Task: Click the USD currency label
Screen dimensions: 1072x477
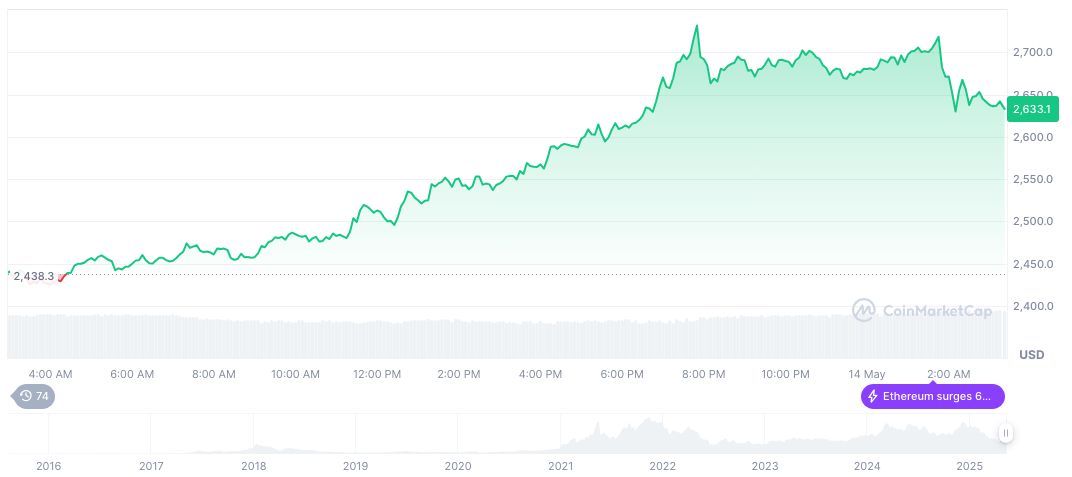Action: 1031,355
